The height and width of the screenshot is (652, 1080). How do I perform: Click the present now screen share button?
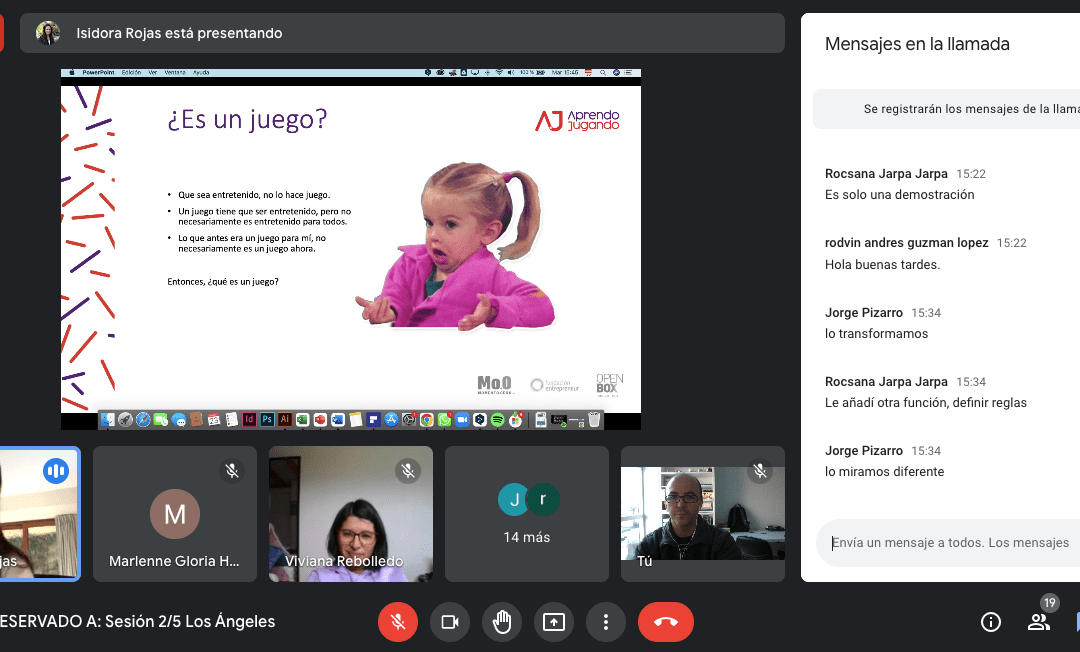pos(554,622)
